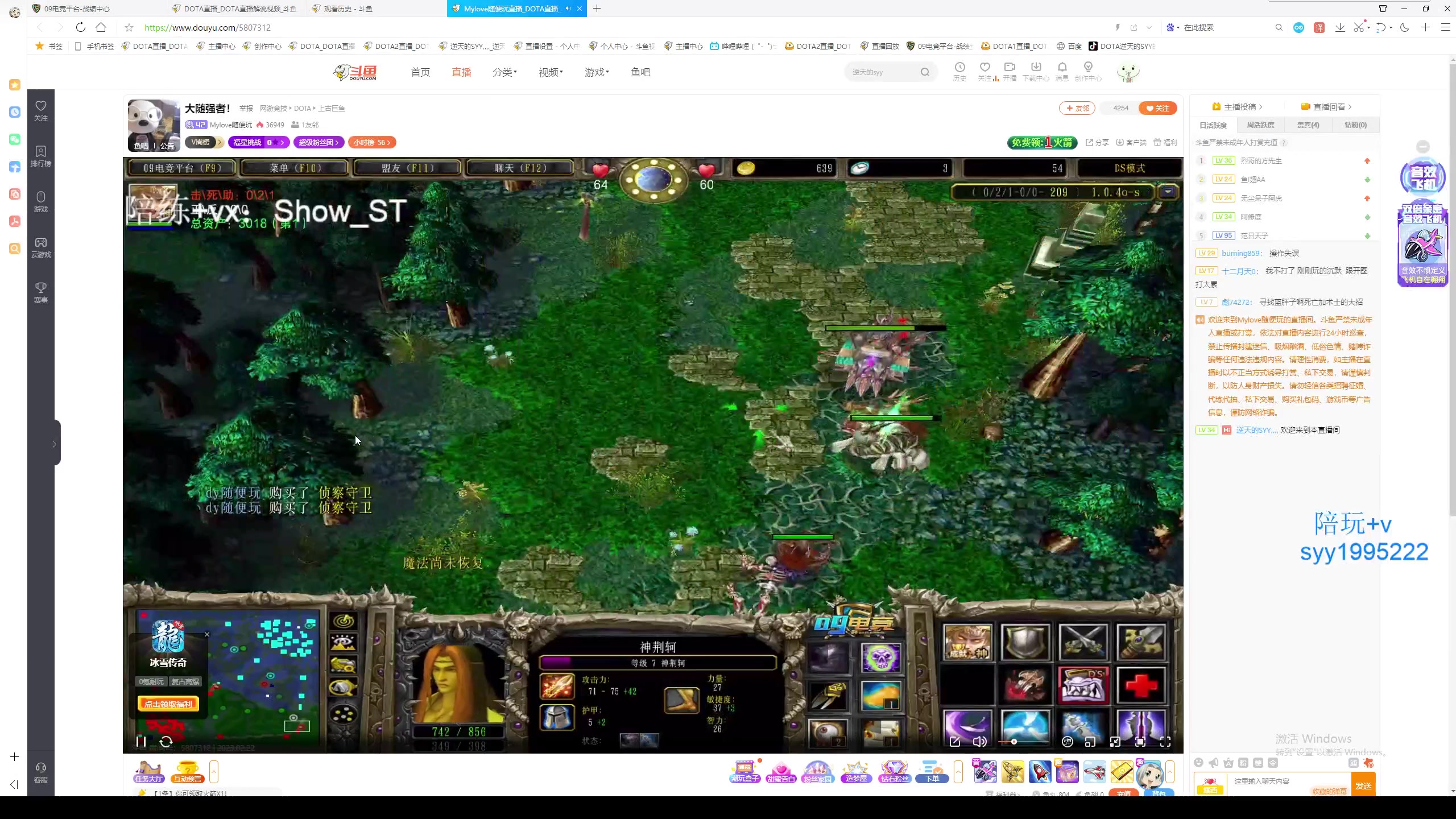
Task: Switch to the 周活跃度 tab
Action: pyautogui.click(x=1260, y=125)
